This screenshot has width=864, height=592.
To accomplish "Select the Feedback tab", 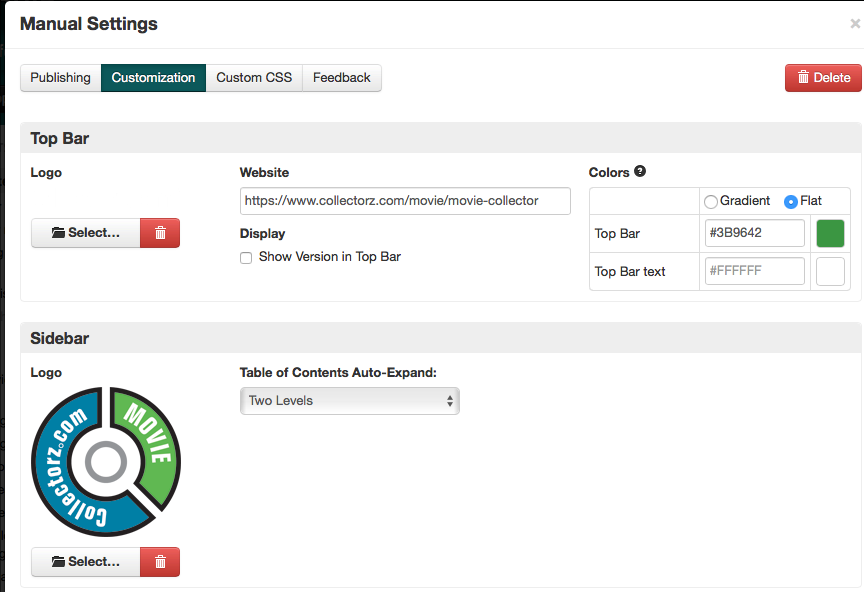I will 342,77.
